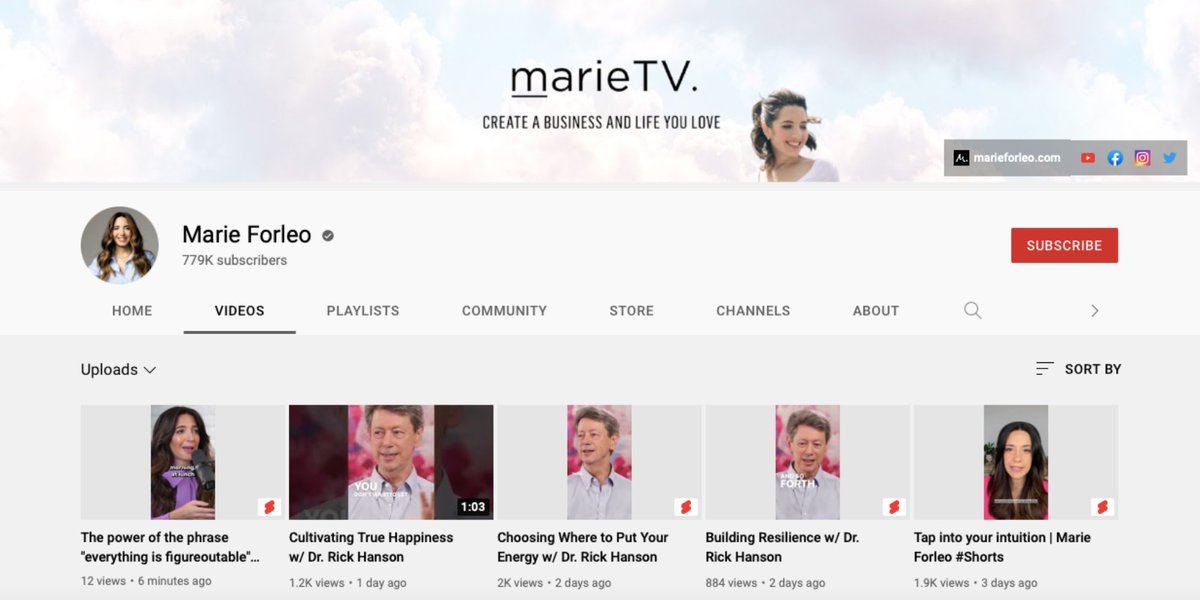1200x600 pixels.
Task: Open 'The power of the phrase' video title
Action: click(x=170, y=547)
